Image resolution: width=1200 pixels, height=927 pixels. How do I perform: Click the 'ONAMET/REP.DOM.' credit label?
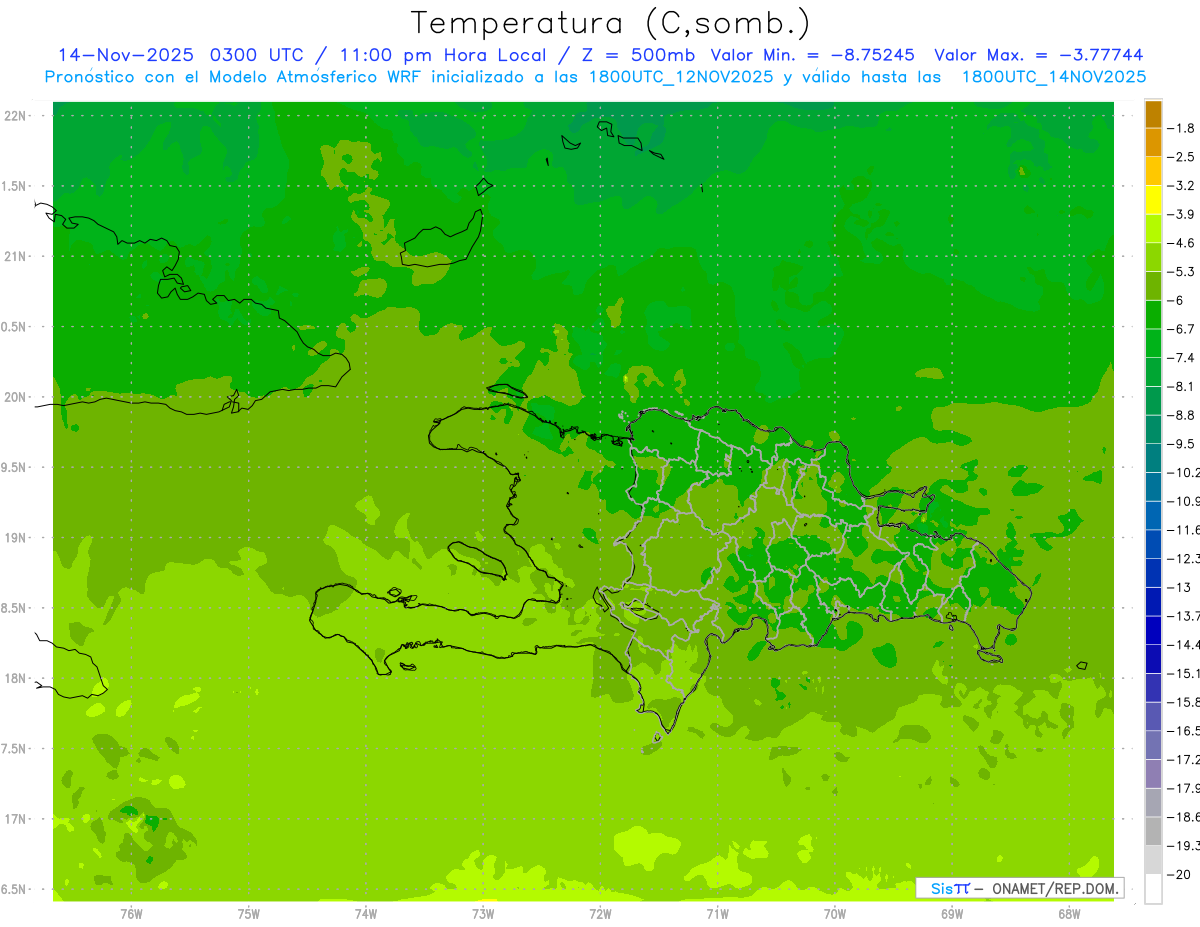pyautogui.click(x=1054, y=888)
